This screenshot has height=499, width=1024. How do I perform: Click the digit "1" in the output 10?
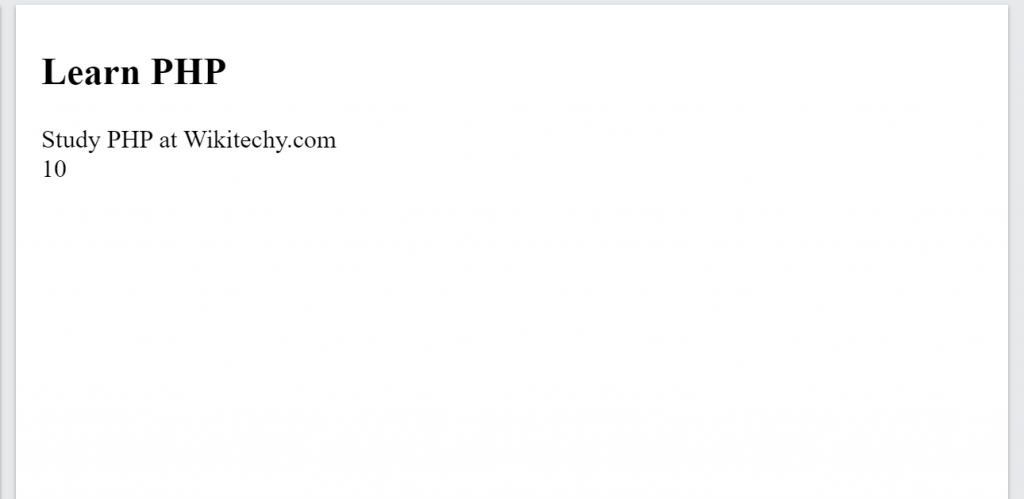tap(48, 169)
